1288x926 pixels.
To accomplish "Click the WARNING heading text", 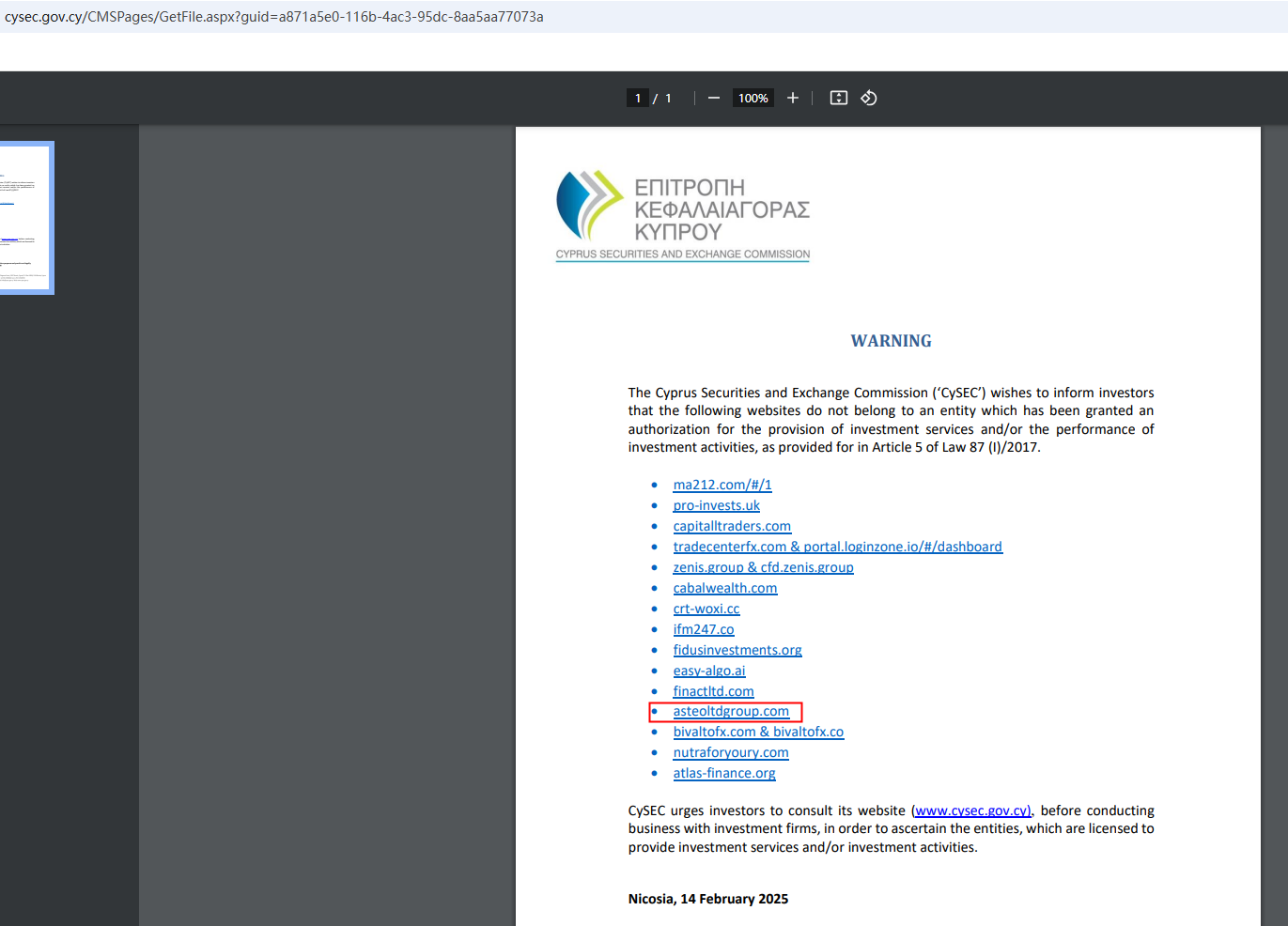I will point(892,341).
